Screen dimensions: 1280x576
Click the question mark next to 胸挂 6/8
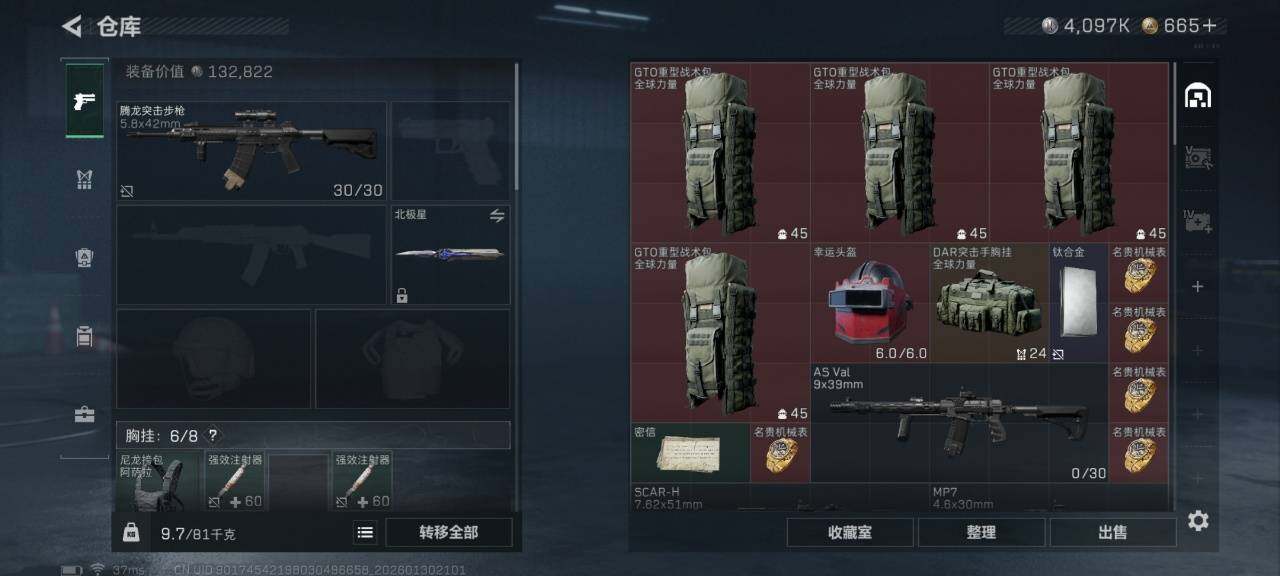click(212, 436)
